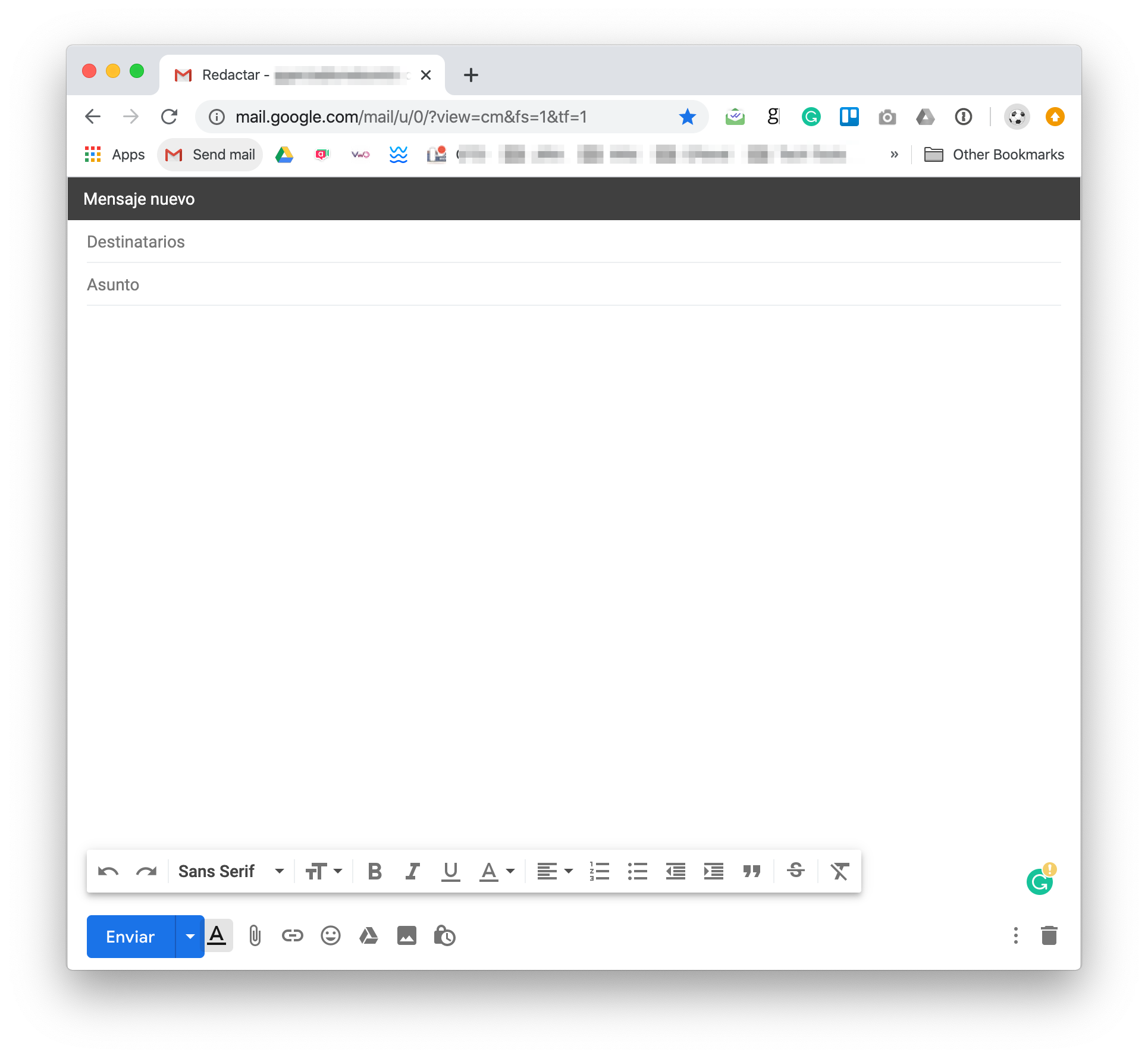Select the numbered list toggle
This screenshot has width=1148, height=1058.
coord(597,872)
